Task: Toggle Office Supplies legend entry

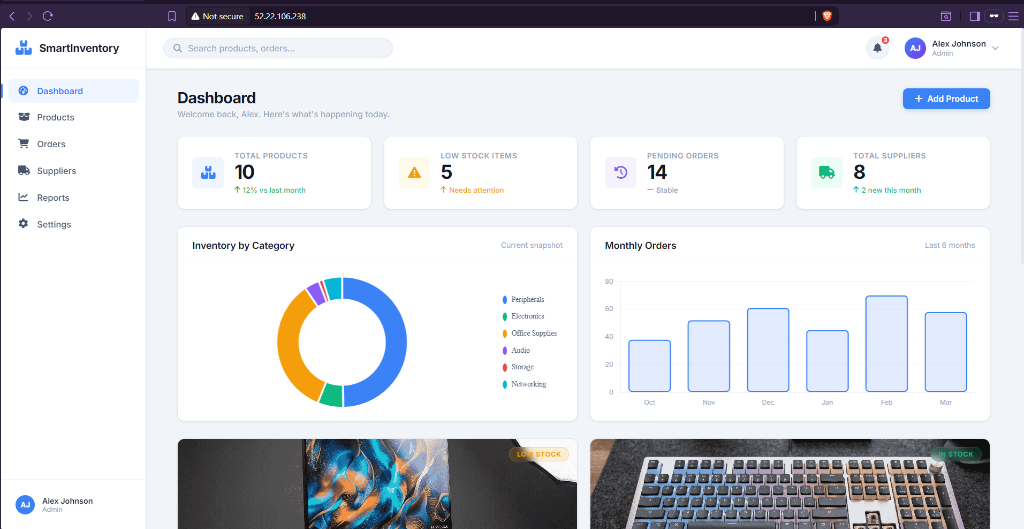Action: (529, 333)
